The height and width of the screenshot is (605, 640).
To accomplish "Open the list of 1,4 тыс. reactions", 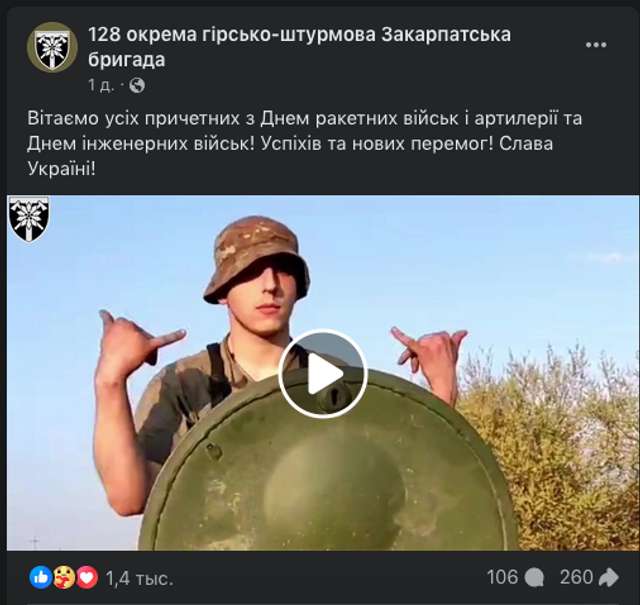I will coord(140,578).
